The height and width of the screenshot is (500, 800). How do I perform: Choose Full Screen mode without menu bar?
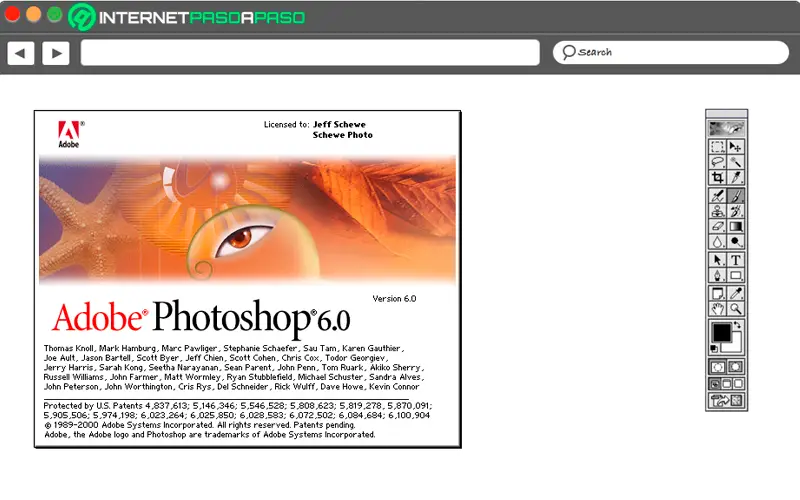(x=738, y=384)
